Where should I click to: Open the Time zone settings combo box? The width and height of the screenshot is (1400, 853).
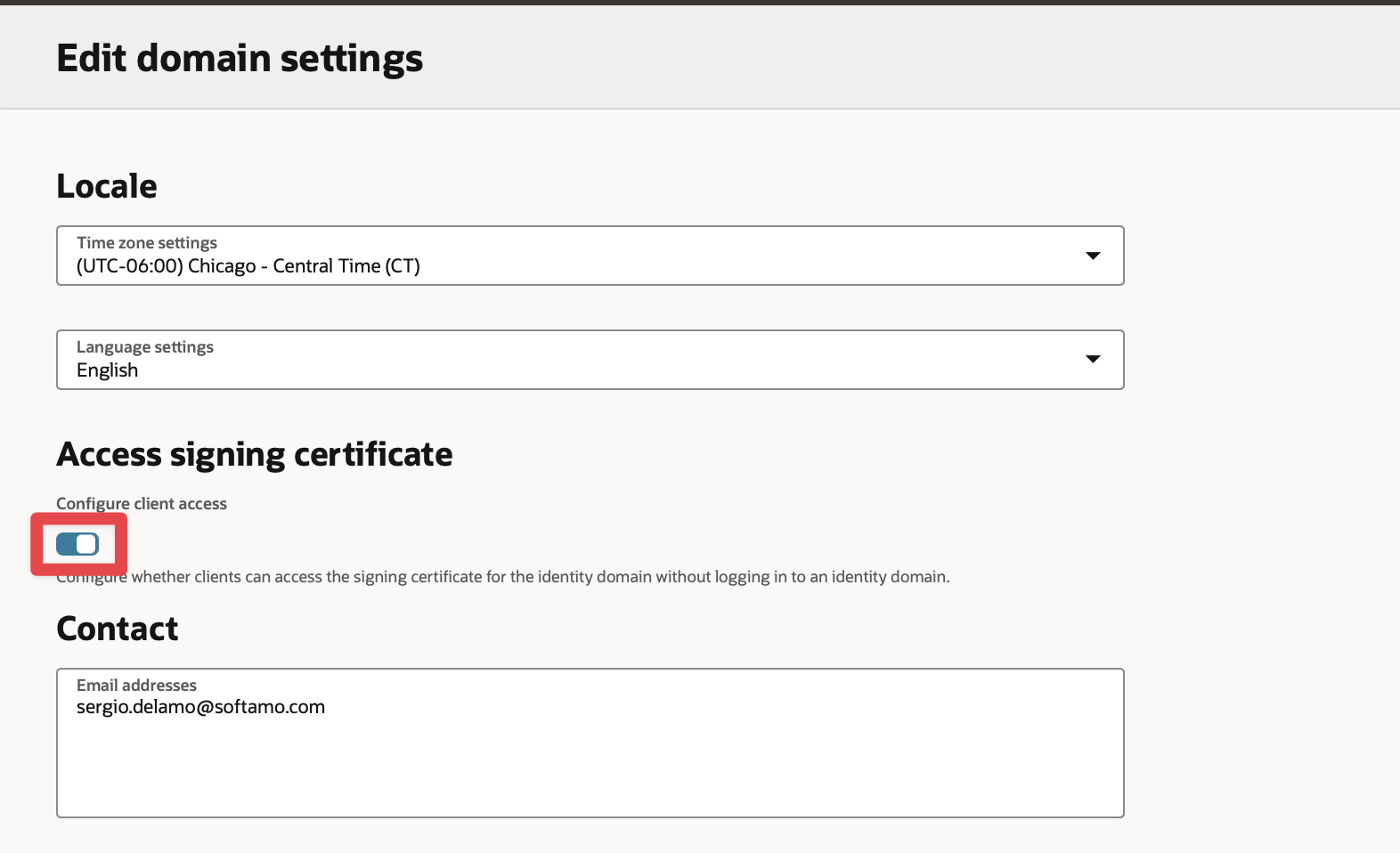pos(590,256)
